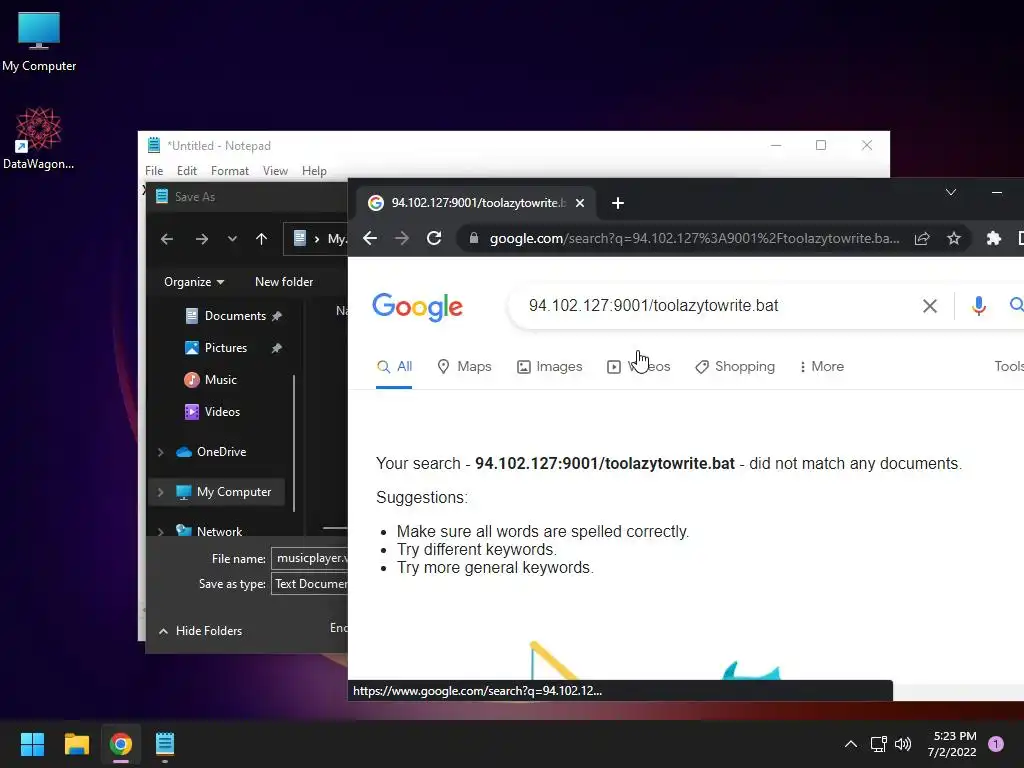Select OneDrive in Save As sidebar
Viewport: 1024px width, 768px height.
click(212, 452)
